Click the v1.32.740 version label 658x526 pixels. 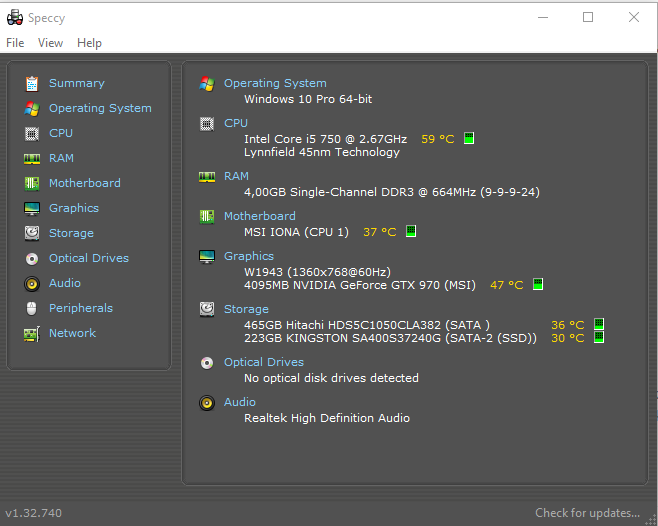coord(33,513)
